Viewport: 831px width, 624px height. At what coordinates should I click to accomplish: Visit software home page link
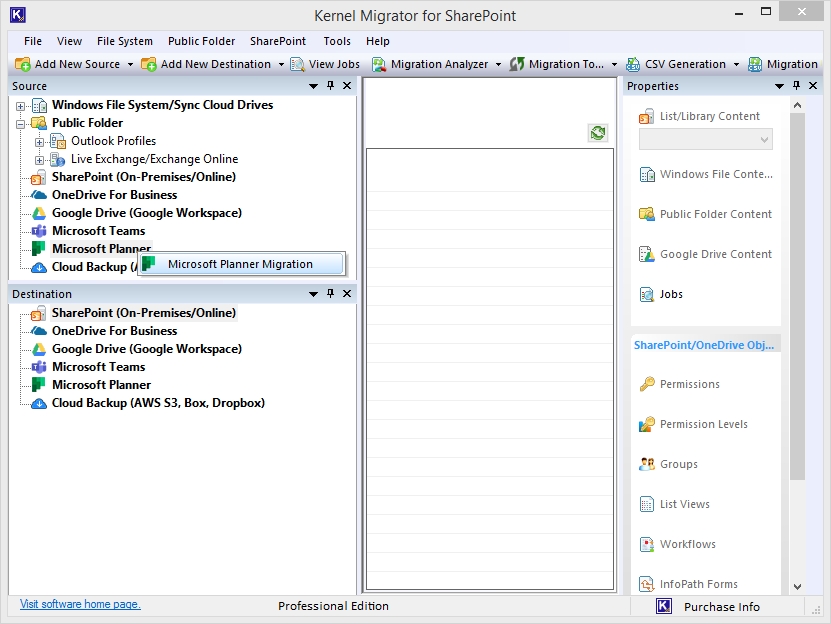[80, 604]
